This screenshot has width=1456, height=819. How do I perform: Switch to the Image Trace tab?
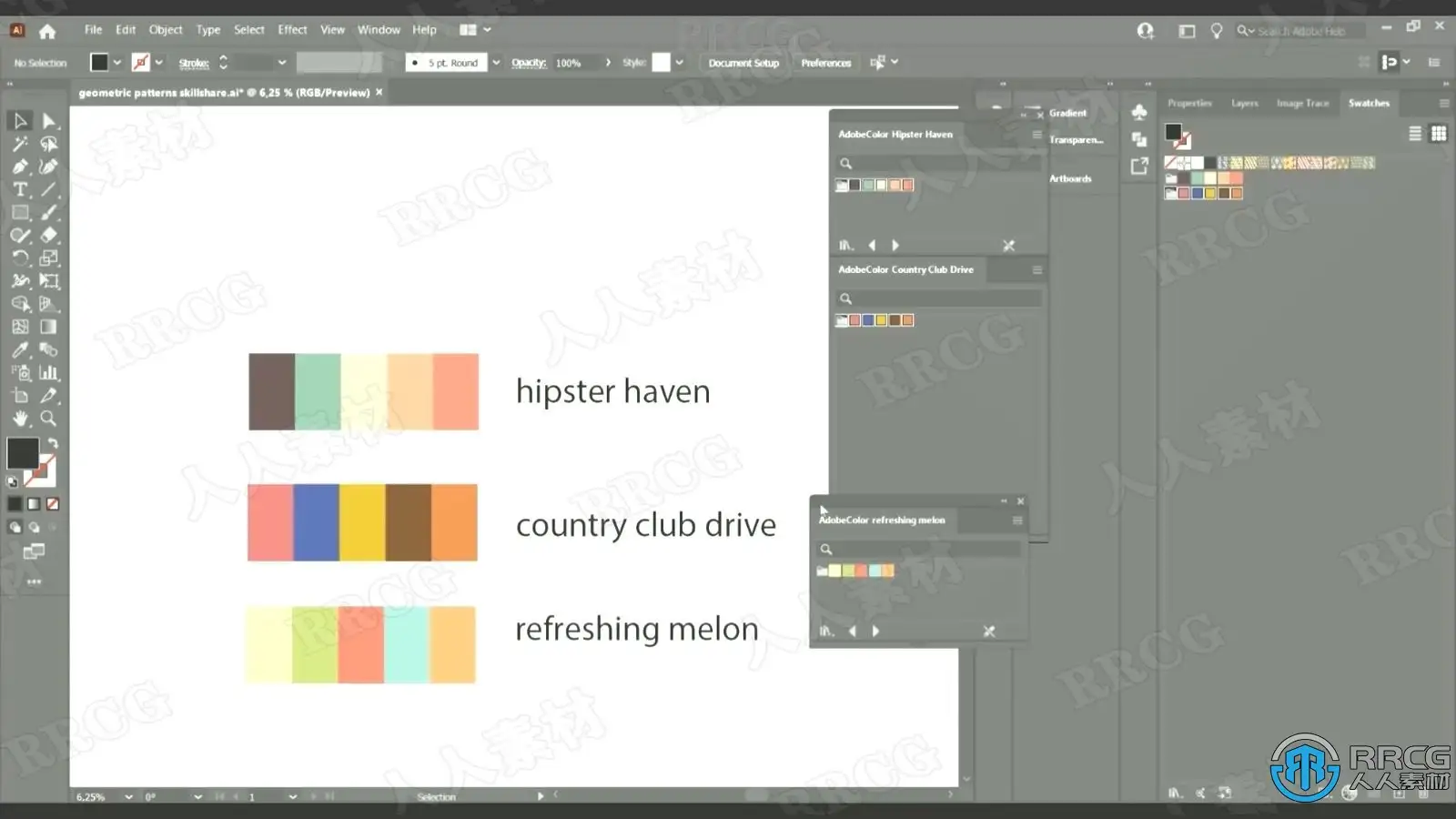coord(1302,103)
